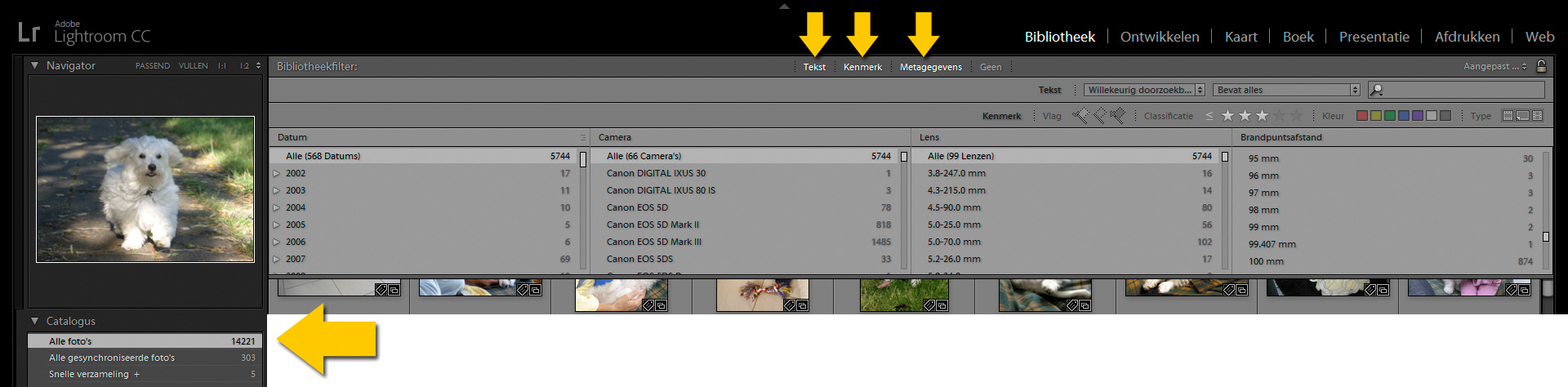The image size is (1568, 387).
Task: Expand the 2005 date tree item
Action: [x=277, y=225]
